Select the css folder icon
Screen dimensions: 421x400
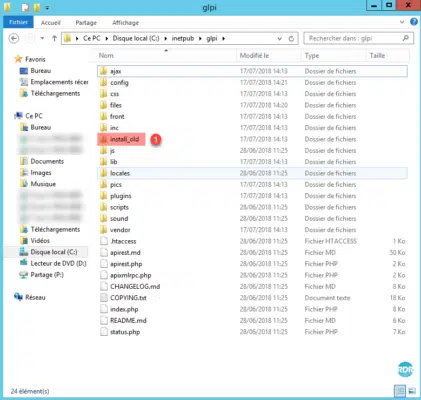(104, 94)
